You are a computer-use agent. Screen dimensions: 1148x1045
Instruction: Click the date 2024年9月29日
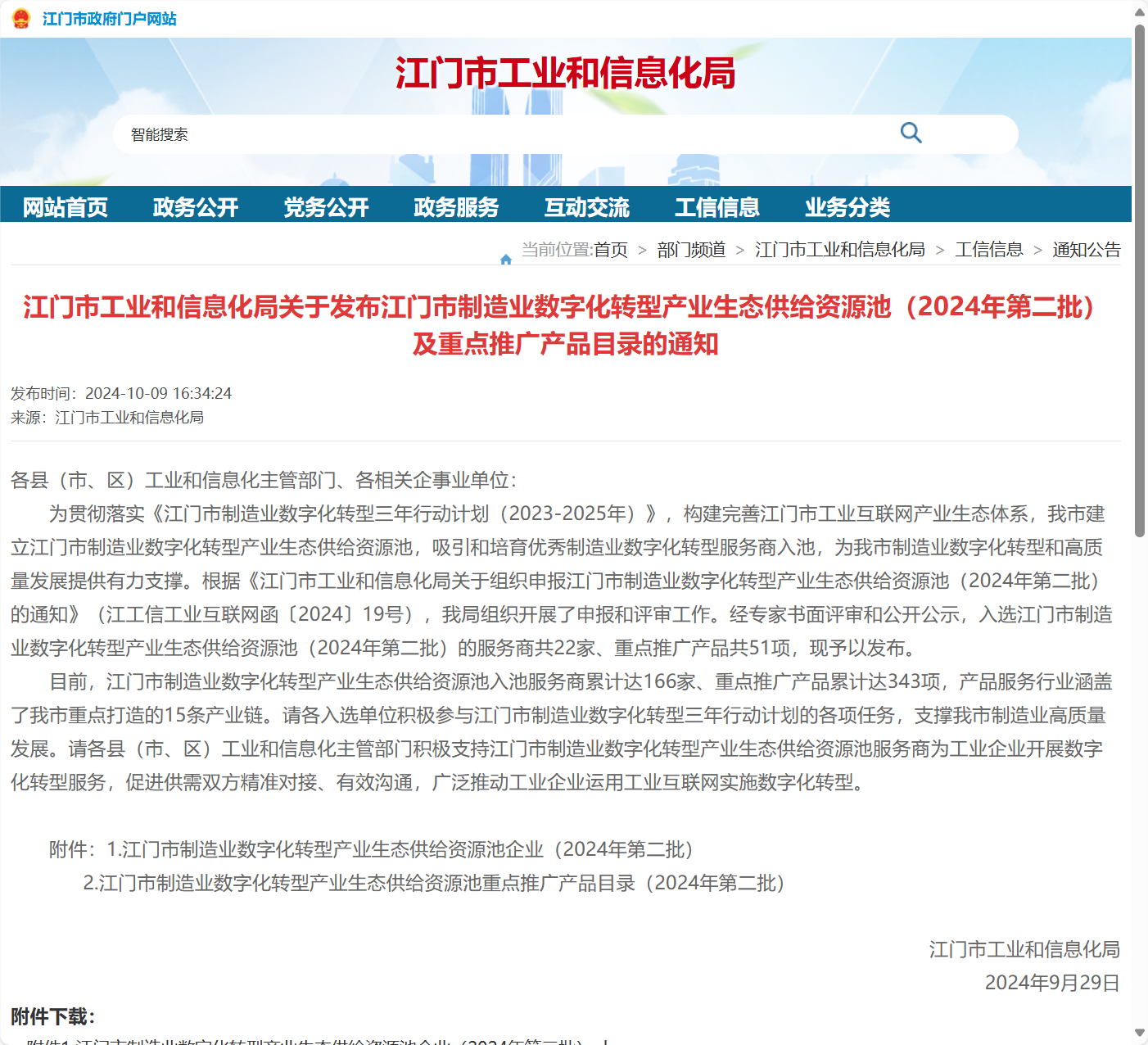click(1052, 983)
